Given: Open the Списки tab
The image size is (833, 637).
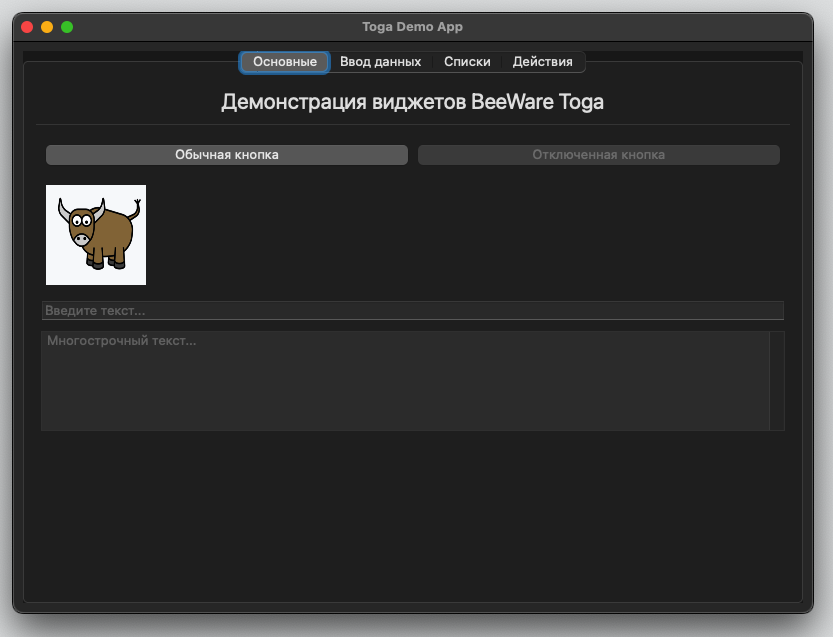Looking at the screenshot, I should (x=467, y=61).
